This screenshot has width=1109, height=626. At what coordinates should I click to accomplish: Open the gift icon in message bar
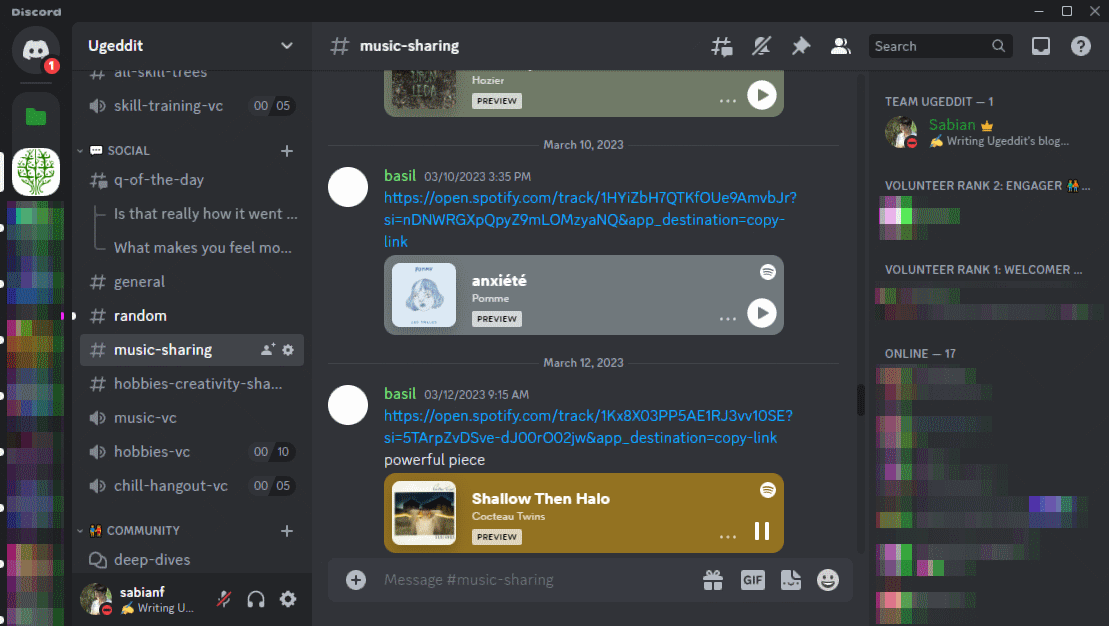pyautogui.click(x=712, y=580)
